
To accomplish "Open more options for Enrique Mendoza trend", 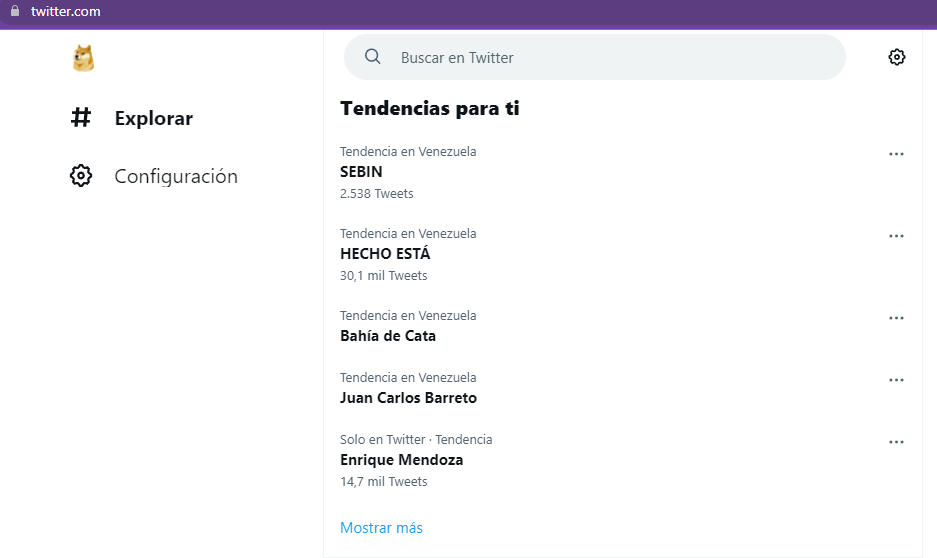I will coord(896,442).
